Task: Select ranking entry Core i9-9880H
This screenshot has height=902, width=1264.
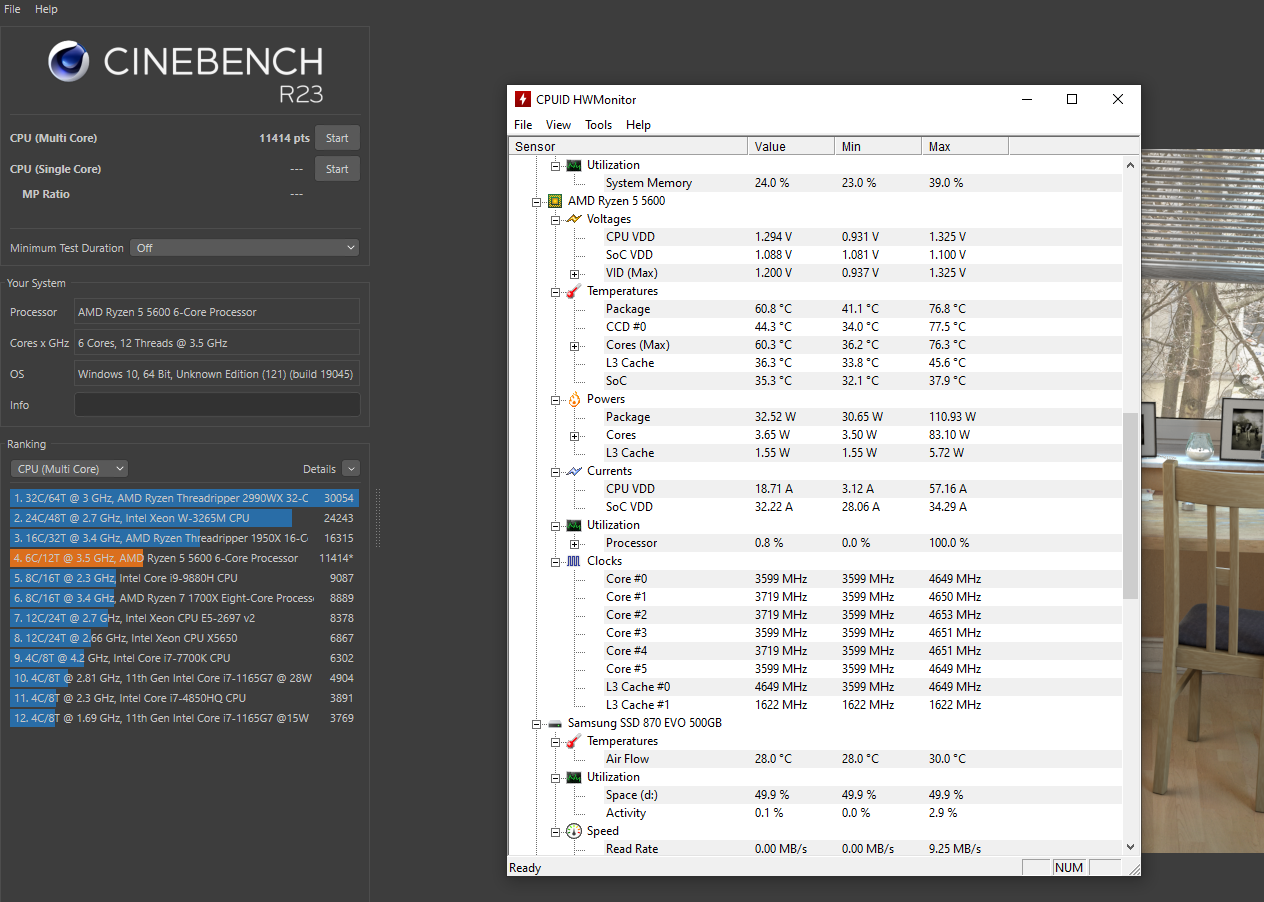Action: point(184,578)
